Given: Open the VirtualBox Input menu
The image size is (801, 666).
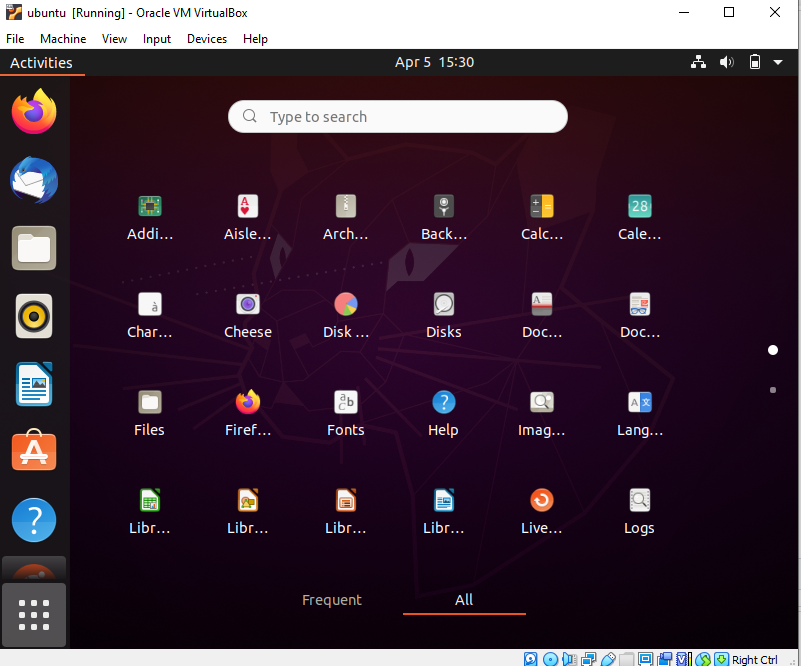Looking at the screenshot, I should click(x=157, y=39).
